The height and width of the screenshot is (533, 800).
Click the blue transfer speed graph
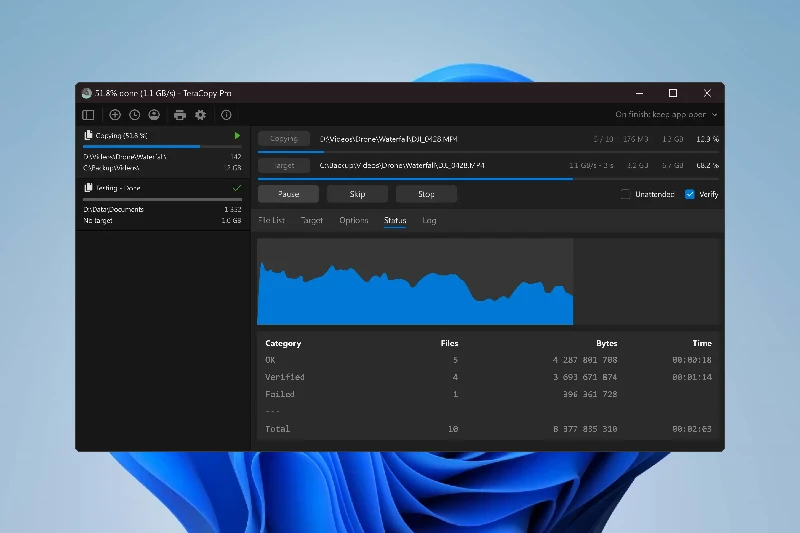coord(415,293)
